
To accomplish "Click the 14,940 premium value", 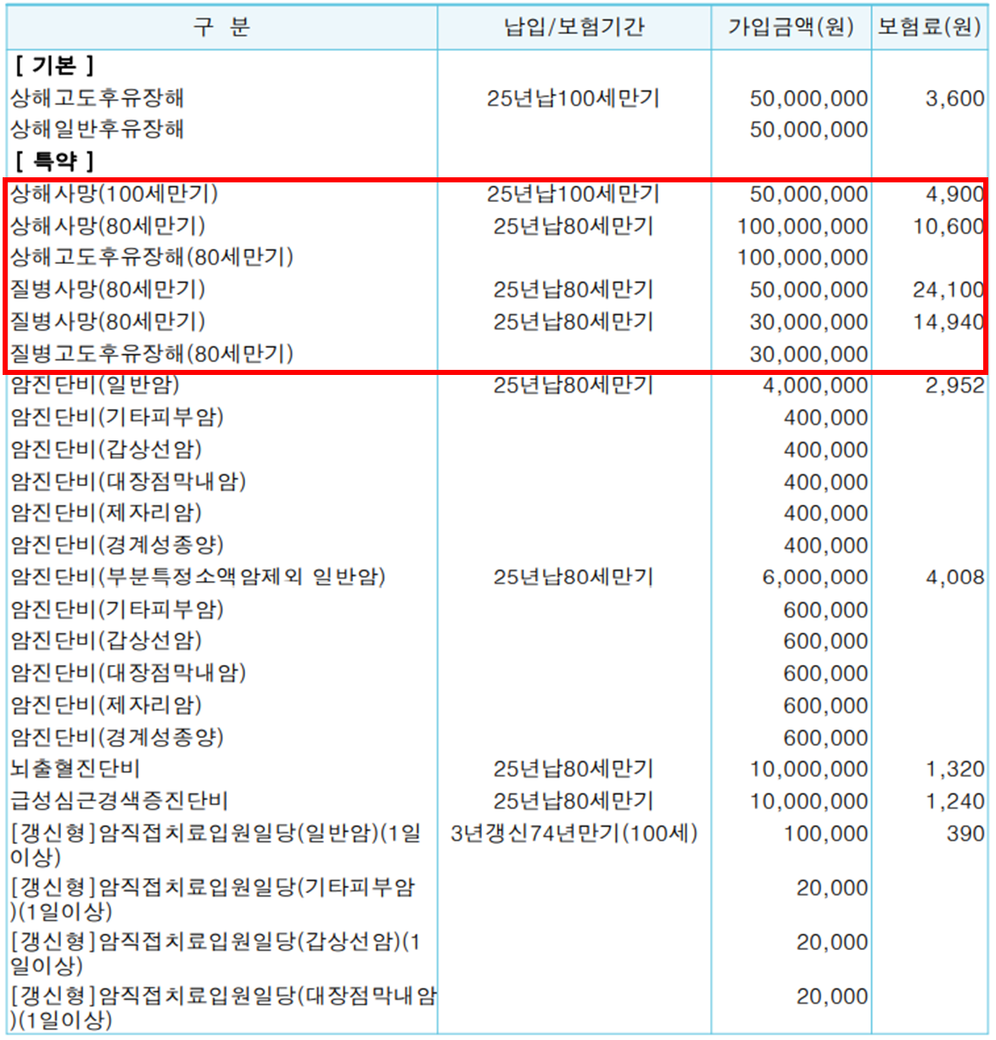I will [x=948, y=322].
